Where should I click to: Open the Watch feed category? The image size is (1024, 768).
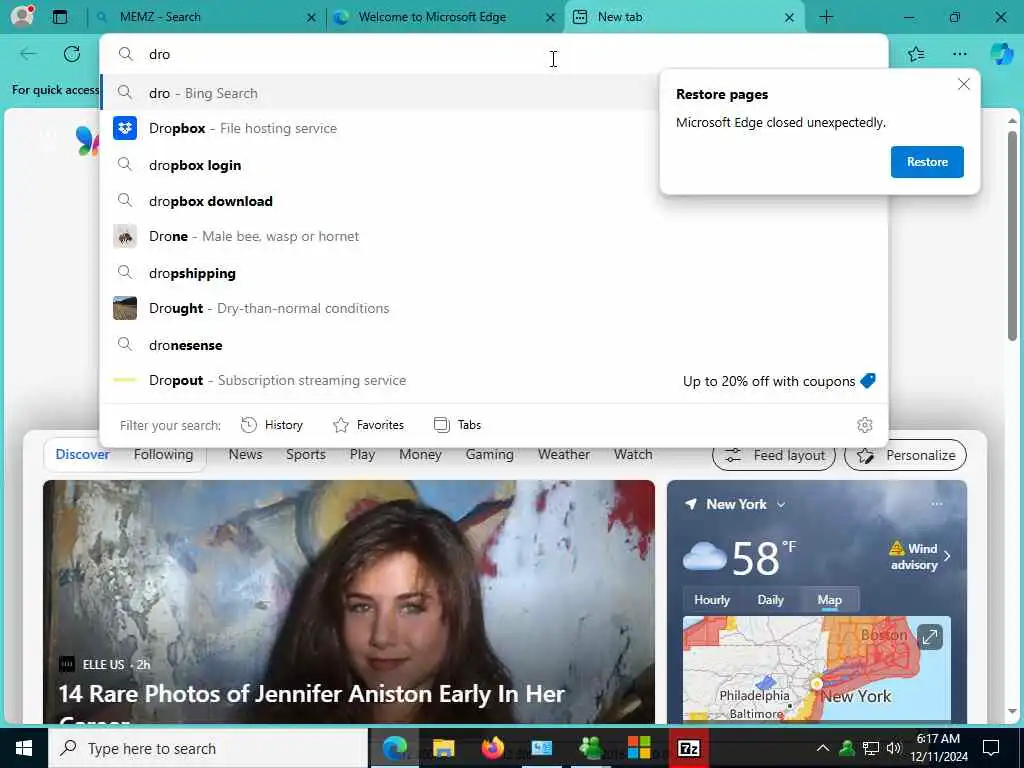coord(633,455)
